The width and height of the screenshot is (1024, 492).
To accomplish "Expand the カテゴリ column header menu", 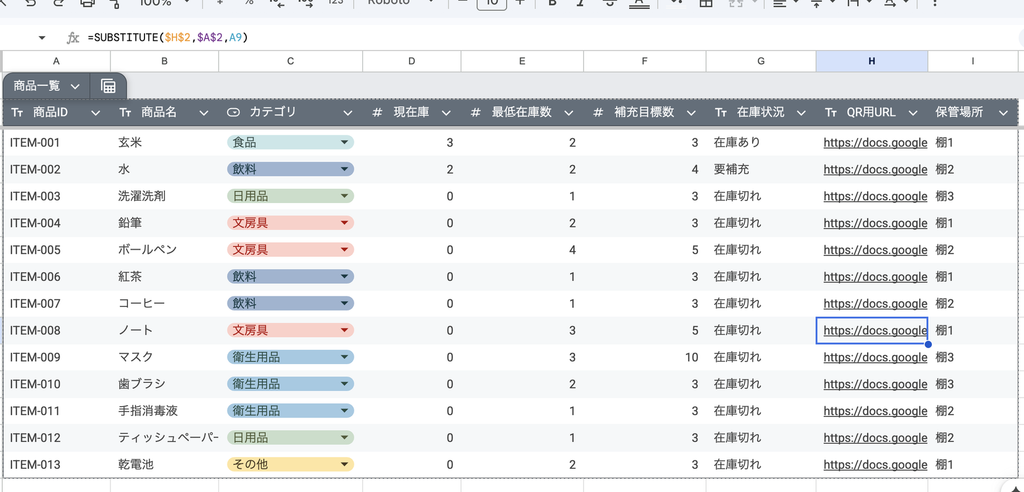I will click(348, 113).
